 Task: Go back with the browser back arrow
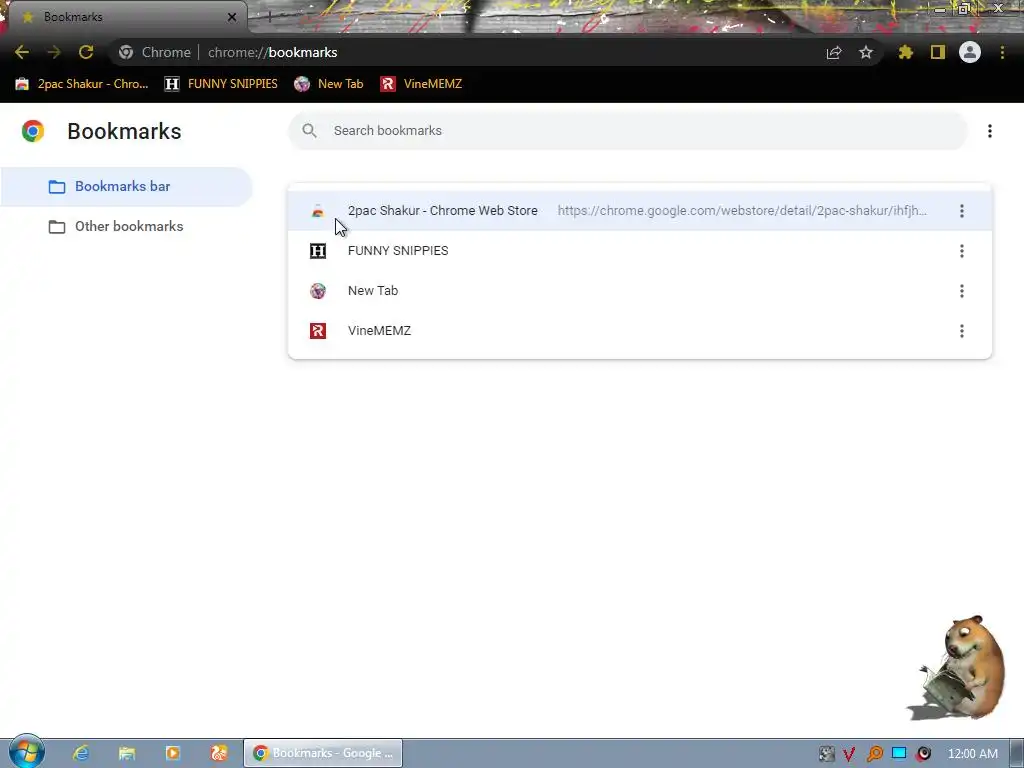22,52
